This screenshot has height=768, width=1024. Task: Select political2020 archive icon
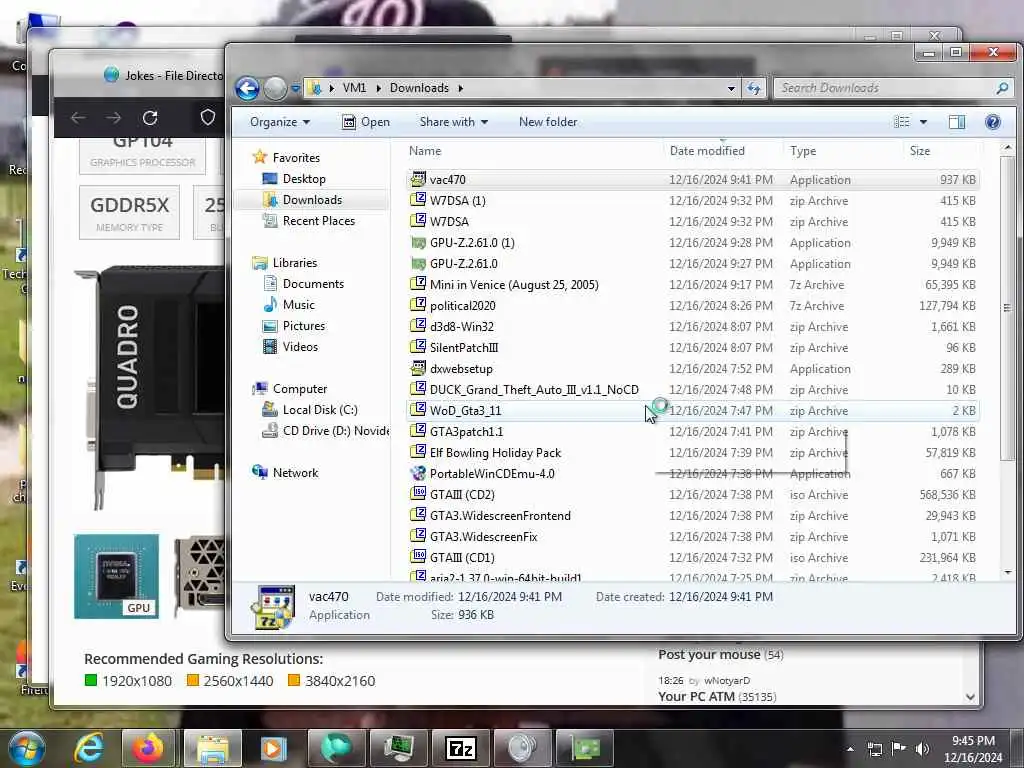(418, 306)
